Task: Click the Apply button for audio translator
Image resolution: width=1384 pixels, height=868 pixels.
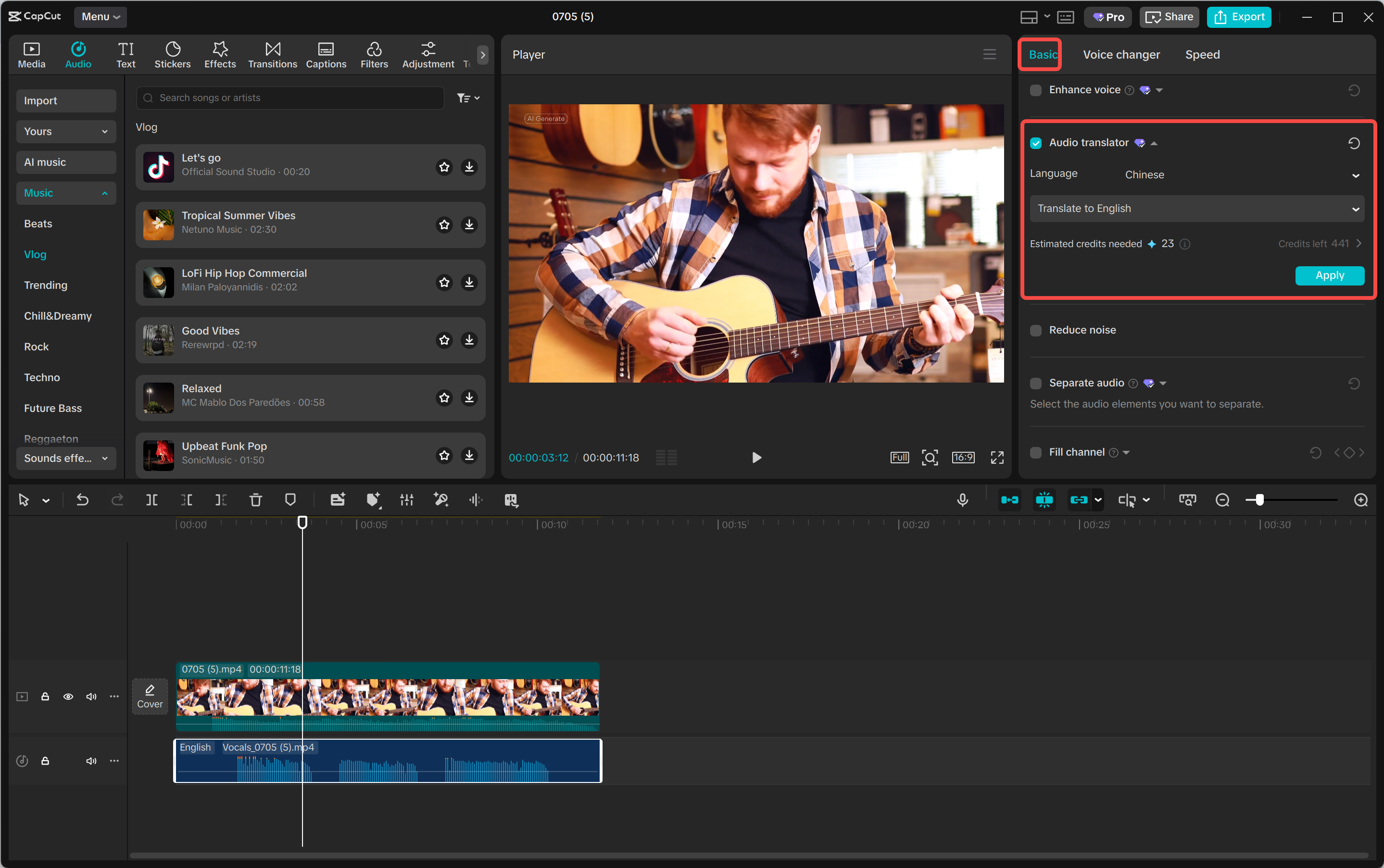Action: point(1330,275)
